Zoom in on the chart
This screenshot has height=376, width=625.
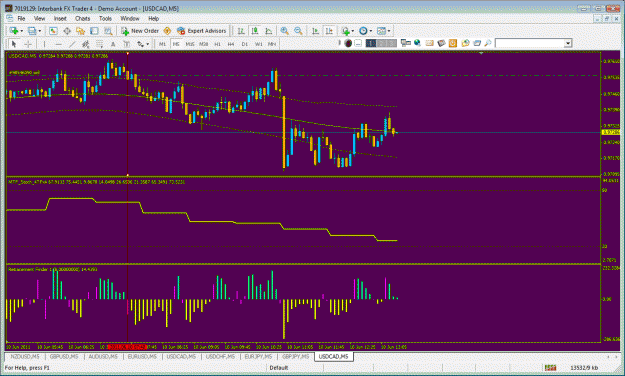284,31
